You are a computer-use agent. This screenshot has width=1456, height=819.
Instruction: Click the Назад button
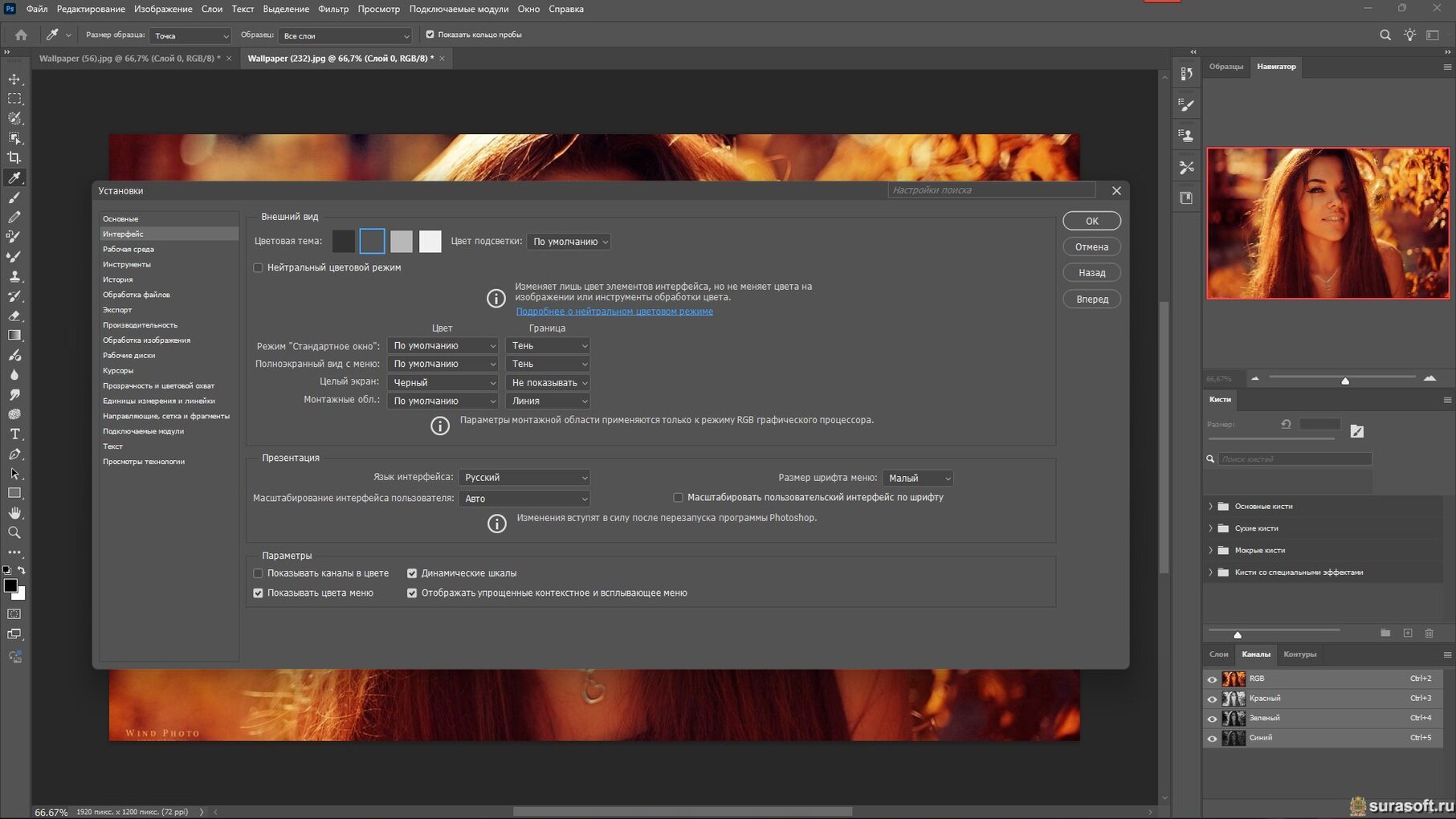click(1092, 273)
